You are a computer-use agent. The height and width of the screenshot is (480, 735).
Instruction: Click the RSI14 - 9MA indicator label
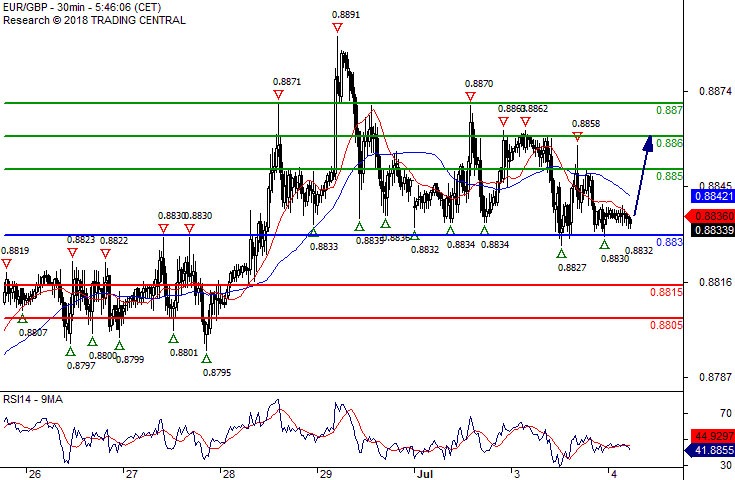pos(33,399)
